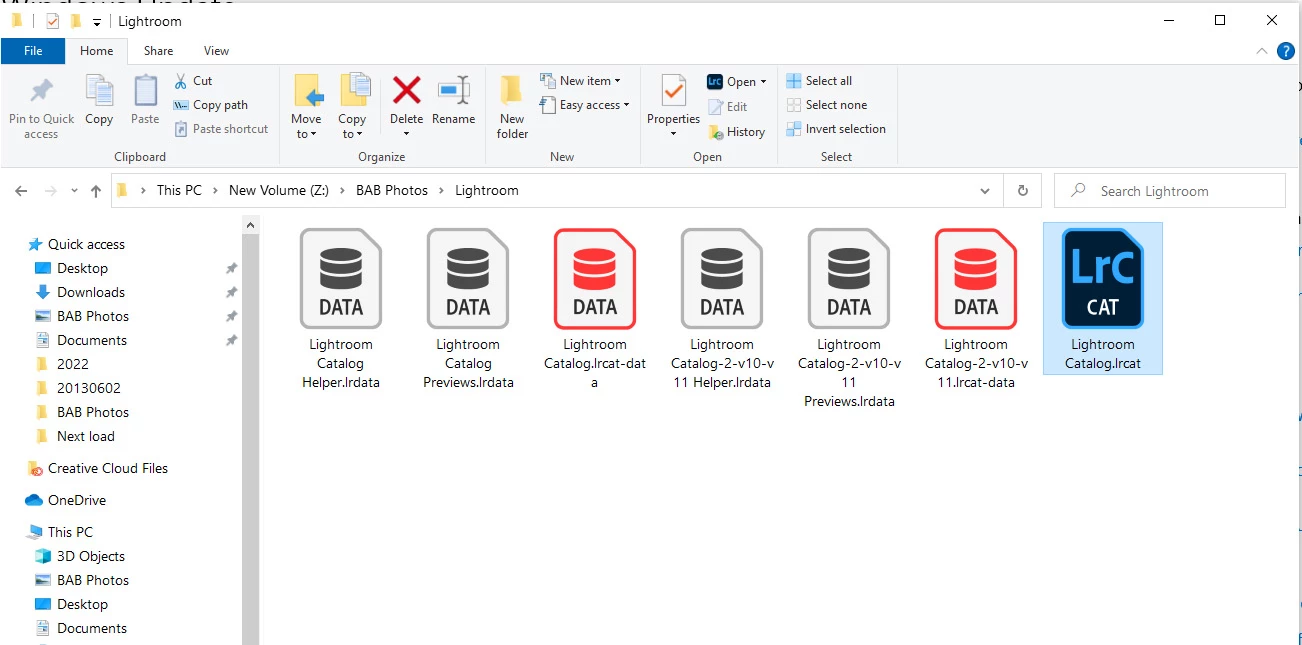This screenshot has height=645, width=1302.
Task: Navigate back with the Back arrow
Action: point(21,191)
